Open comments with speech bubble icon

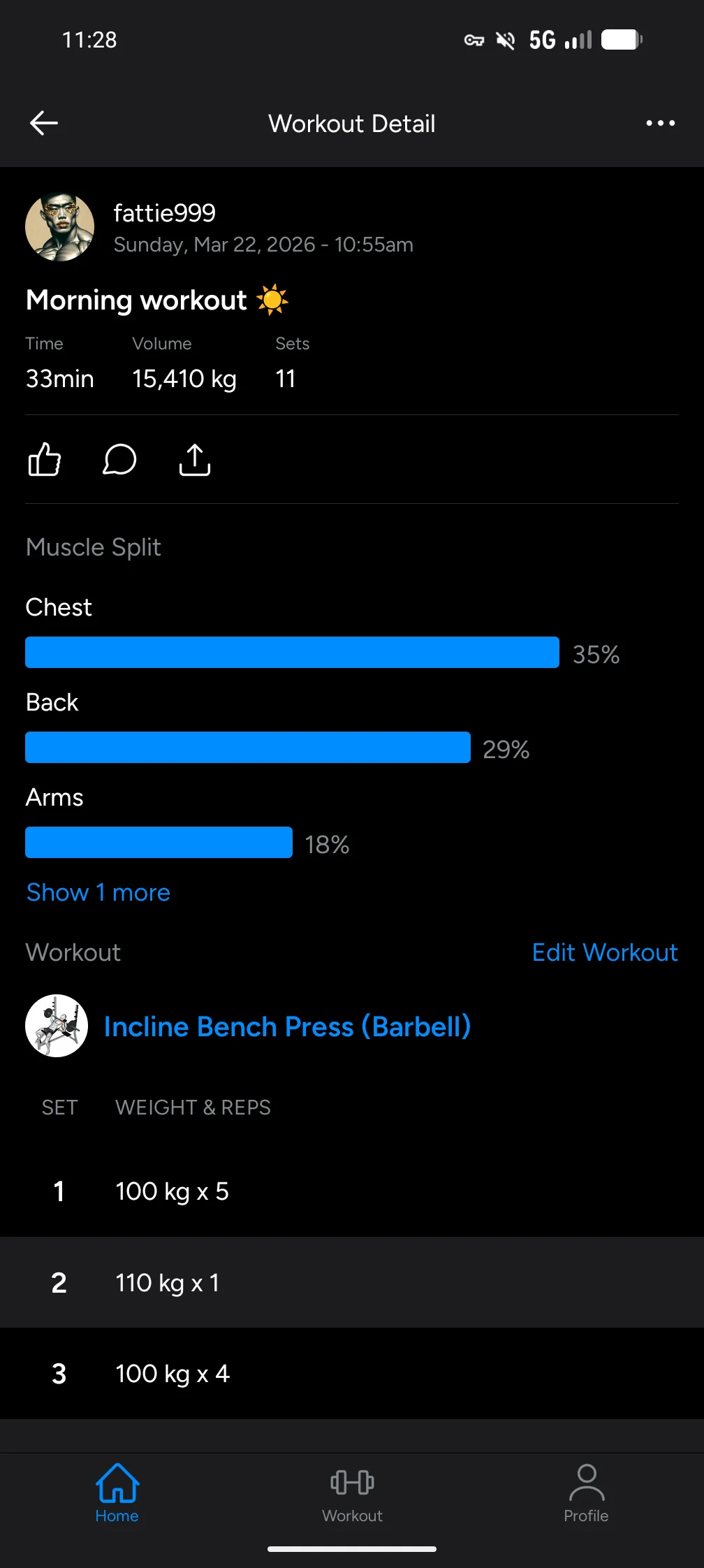tap(119, 460)
